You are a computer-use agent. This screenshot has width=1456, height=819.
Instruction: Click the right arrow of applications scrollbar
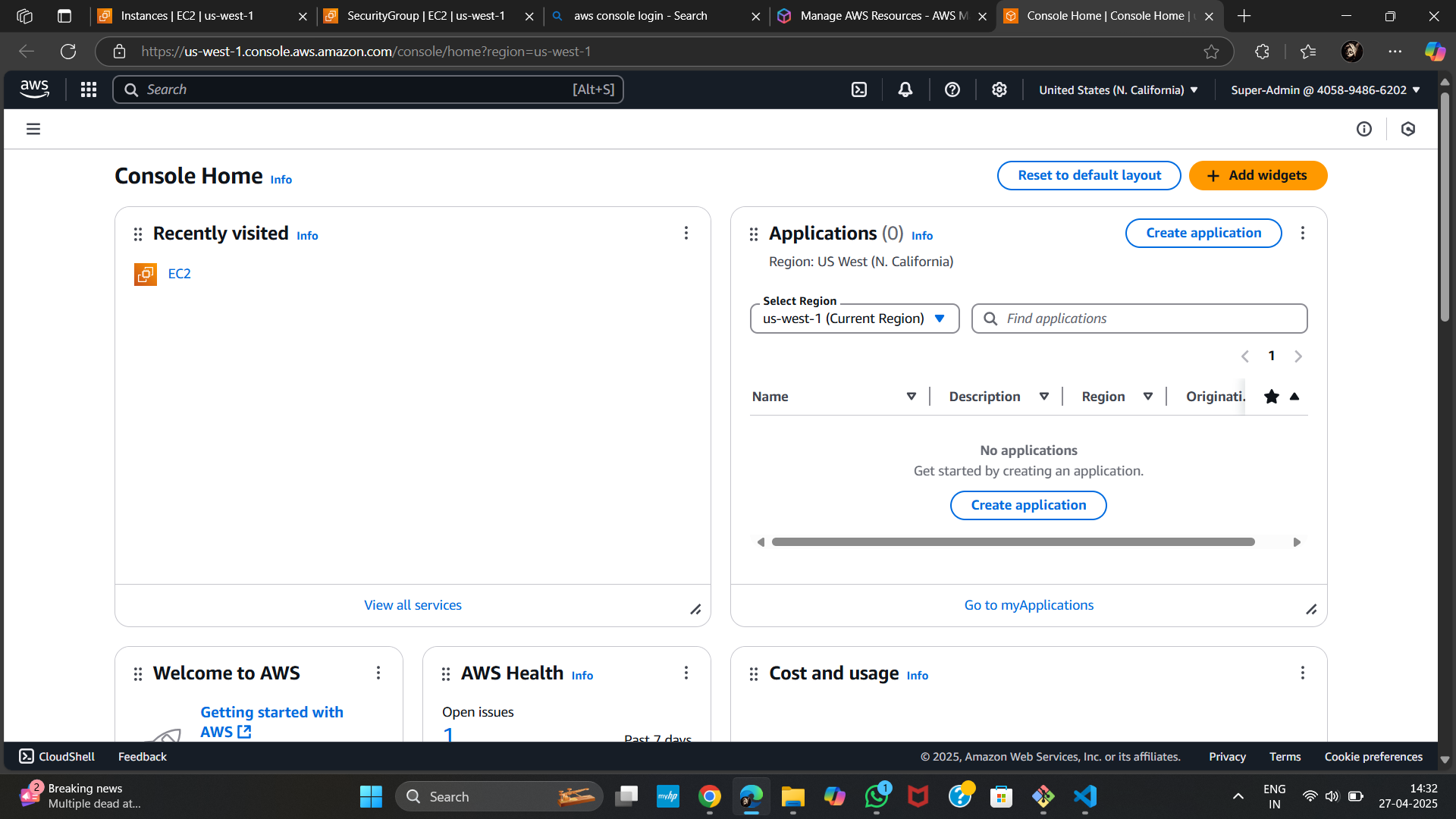[1297, 542]
